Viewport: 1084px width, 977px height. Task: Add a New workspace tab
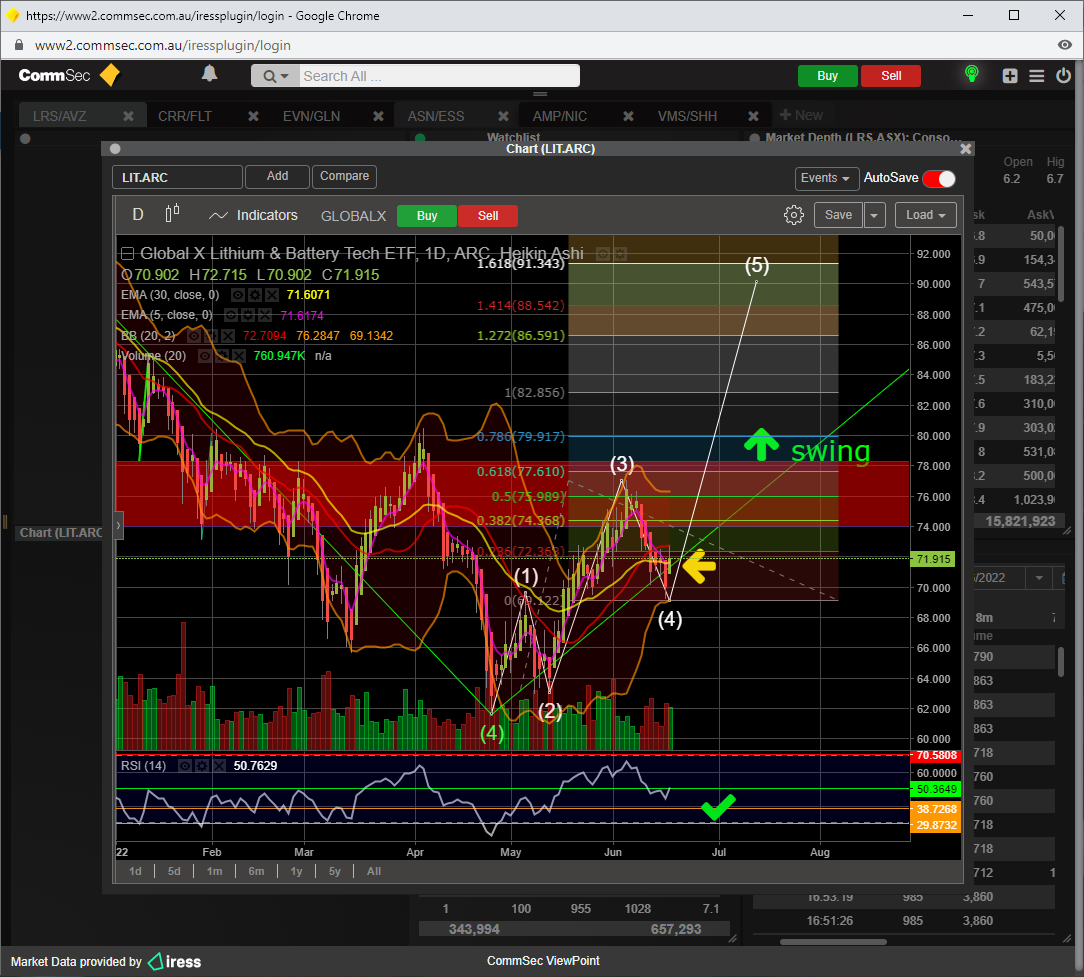point(801,115)
